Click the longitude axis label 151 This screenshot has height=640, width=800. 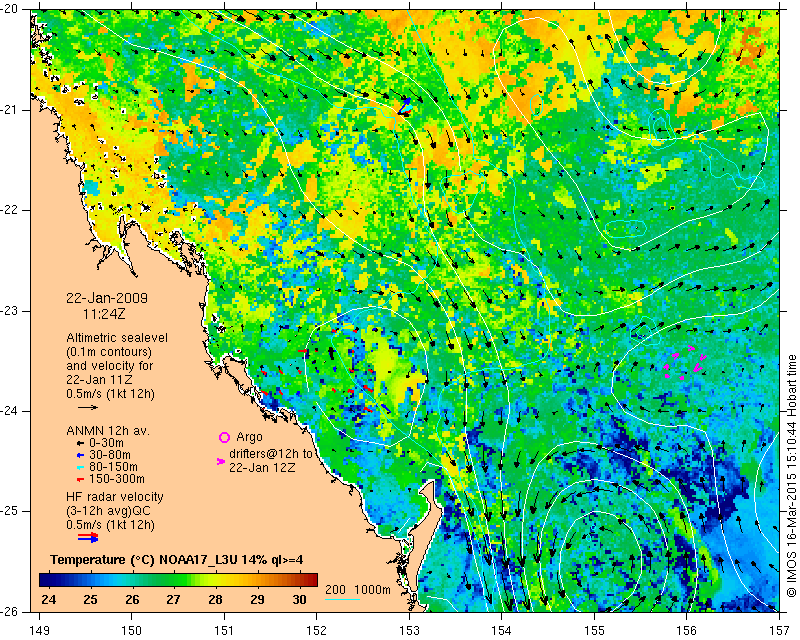coord(224,630)
